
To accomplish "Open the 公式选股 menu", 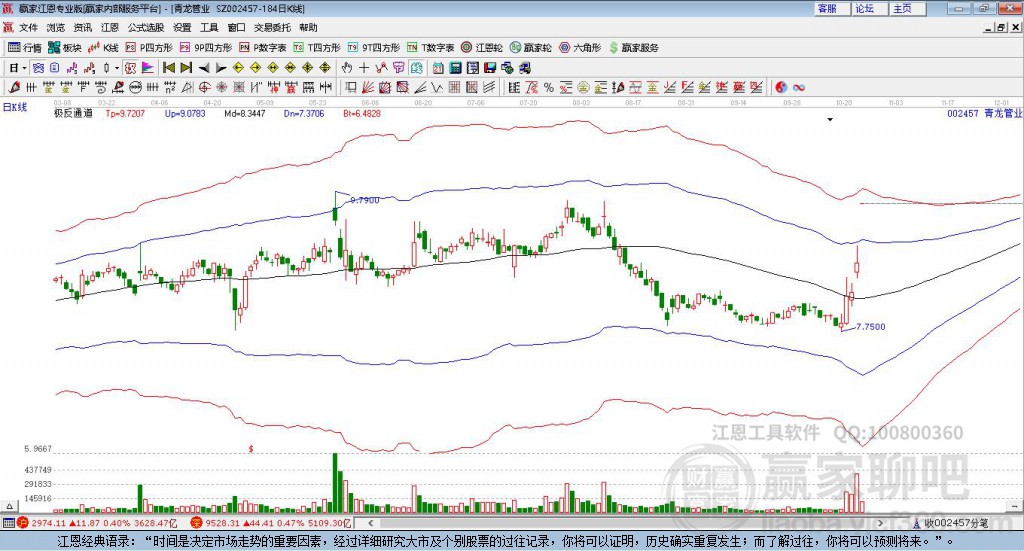I will point(146,27).
